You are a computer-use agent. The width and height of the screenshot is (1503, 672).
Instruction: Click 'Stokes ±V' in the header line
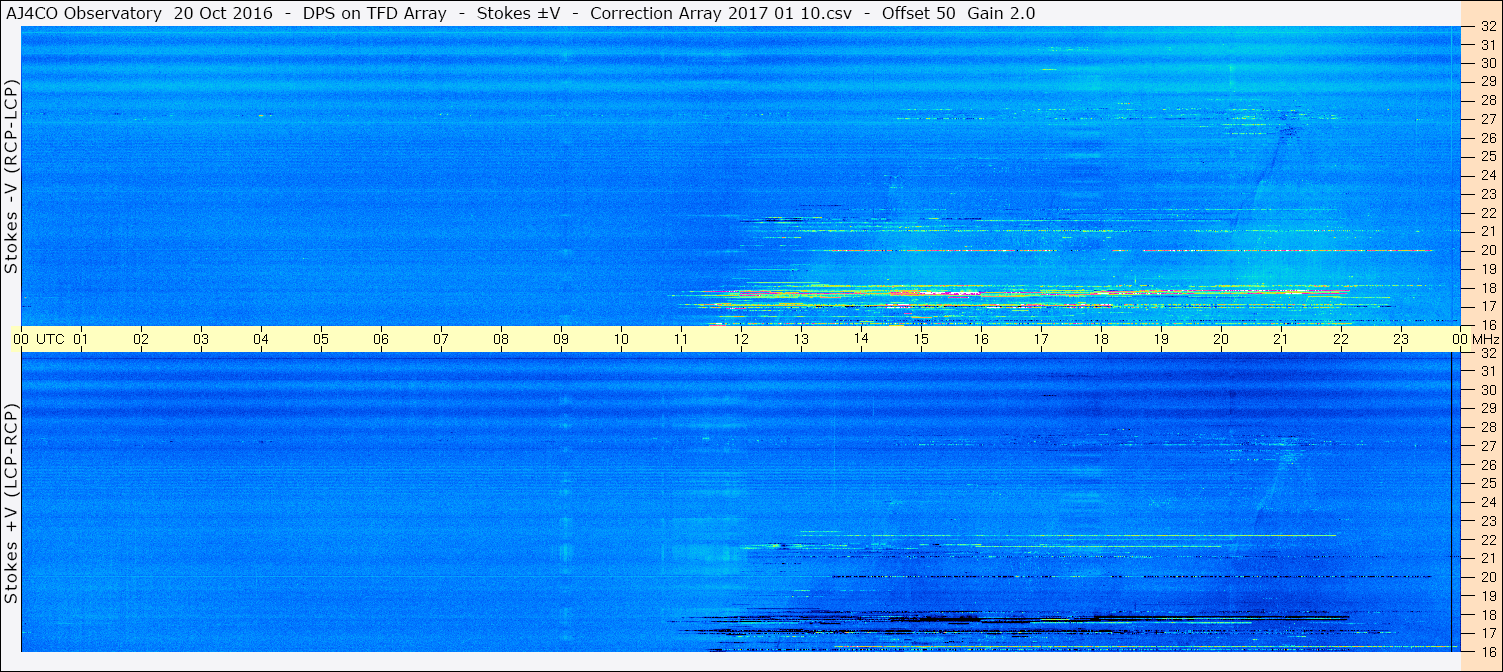coord(518,13)
